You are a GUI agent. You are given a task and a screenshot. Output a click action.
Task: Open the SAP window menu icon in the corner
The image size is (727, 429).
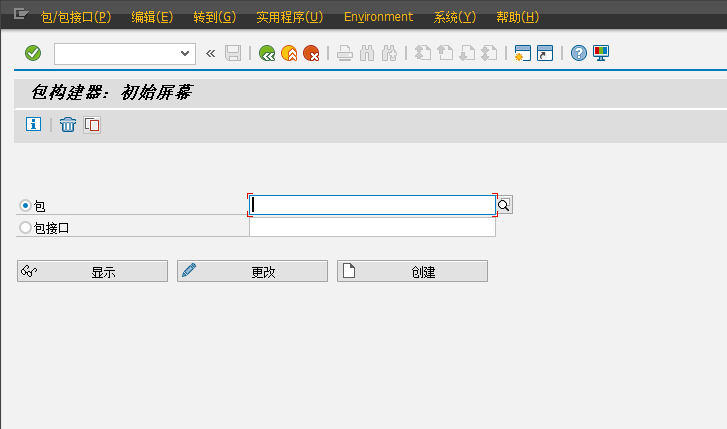pyautogui.click(x=20, y=14)
